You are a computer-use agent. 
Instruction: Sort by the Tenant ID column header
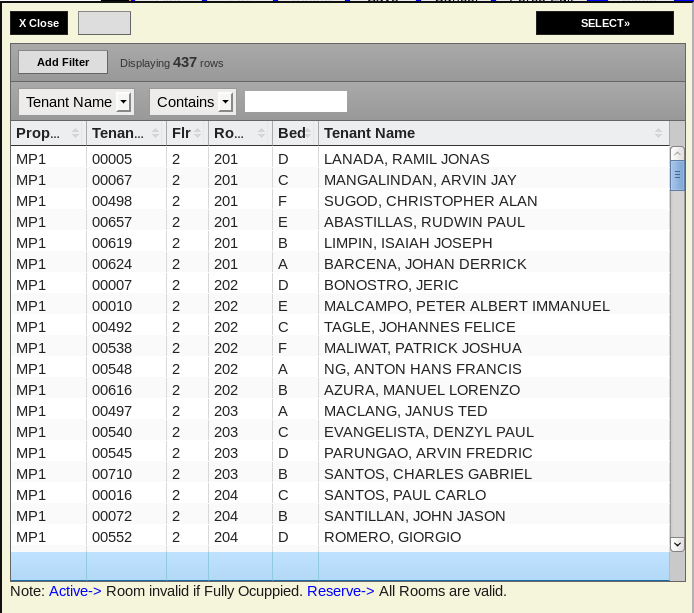pos(125,133)
